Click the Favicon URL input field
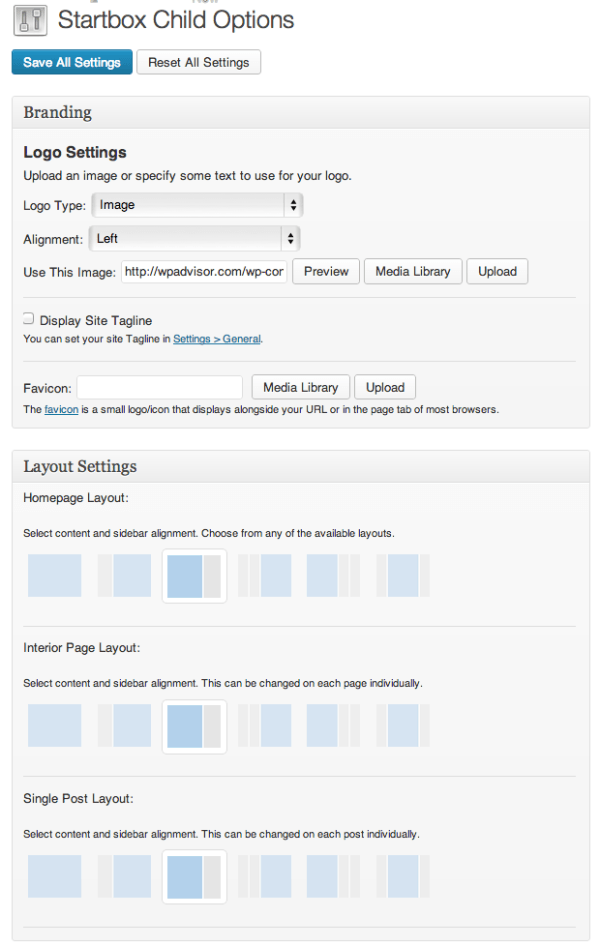600x947 pixels. (160, 387)
